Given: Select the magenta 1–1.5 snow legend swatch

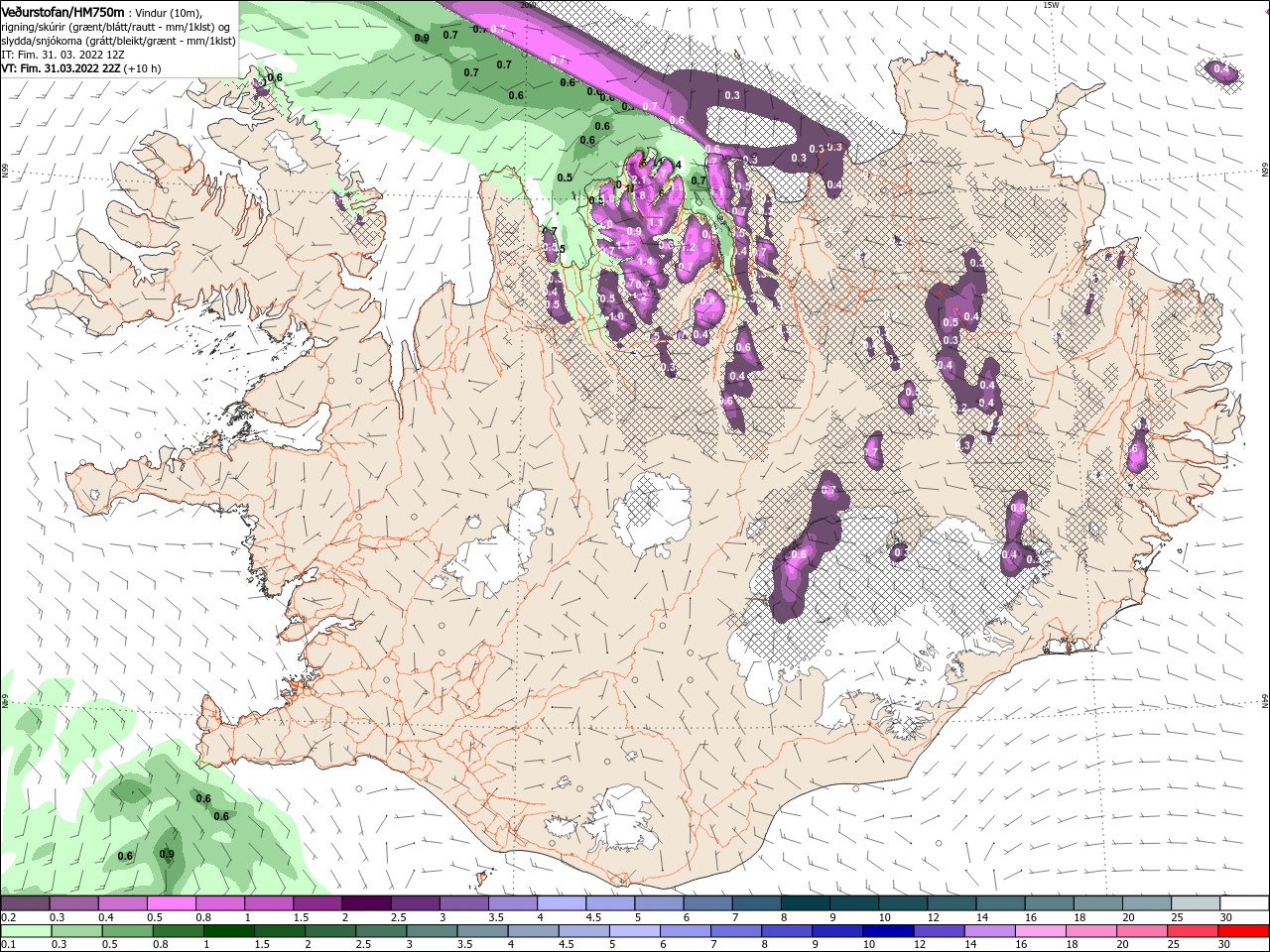Looking at the screenshot, I should pos(268,903).
